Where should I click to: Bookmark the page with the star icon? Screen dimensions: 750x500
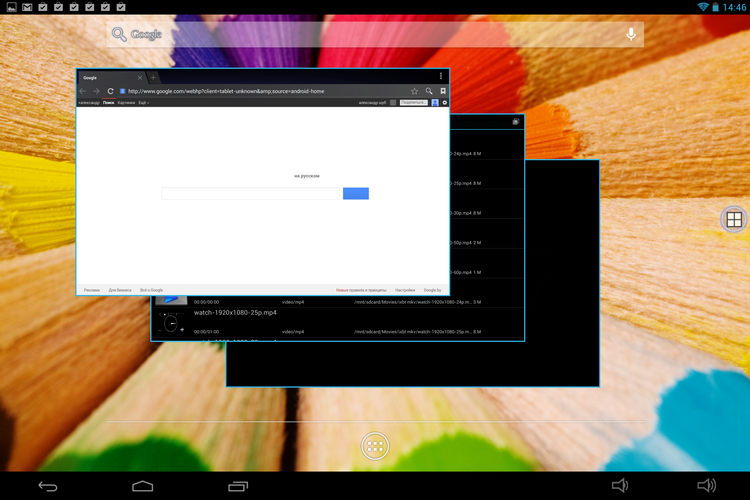[414, 91]
